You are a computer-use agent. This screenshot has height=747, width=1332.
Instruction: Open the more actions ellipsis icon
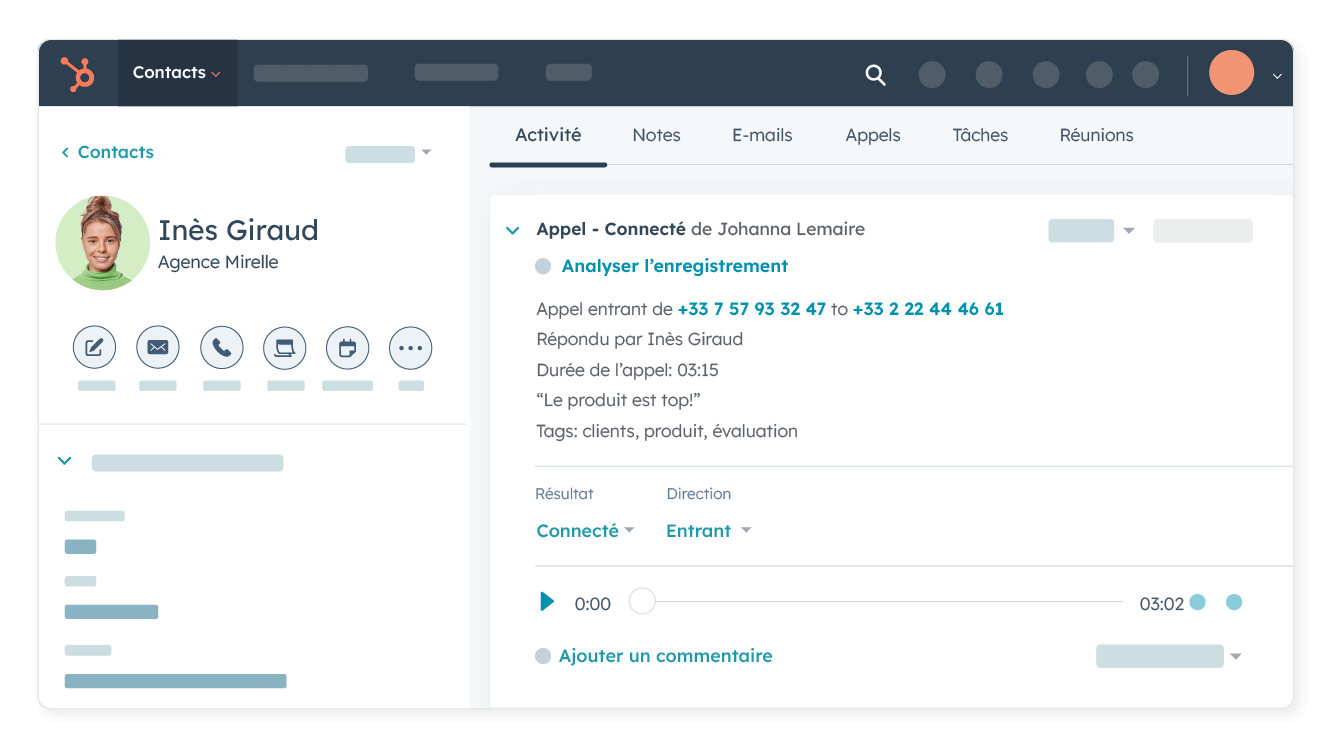click(410, 347)
